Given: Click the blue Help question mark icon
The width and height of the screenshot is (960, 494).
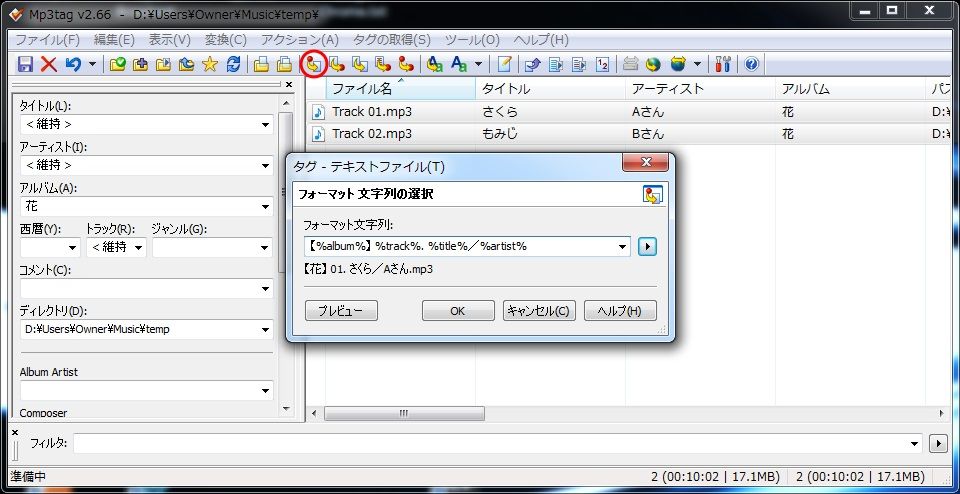Looking at the screenshot, I should (x=752, y=64).
